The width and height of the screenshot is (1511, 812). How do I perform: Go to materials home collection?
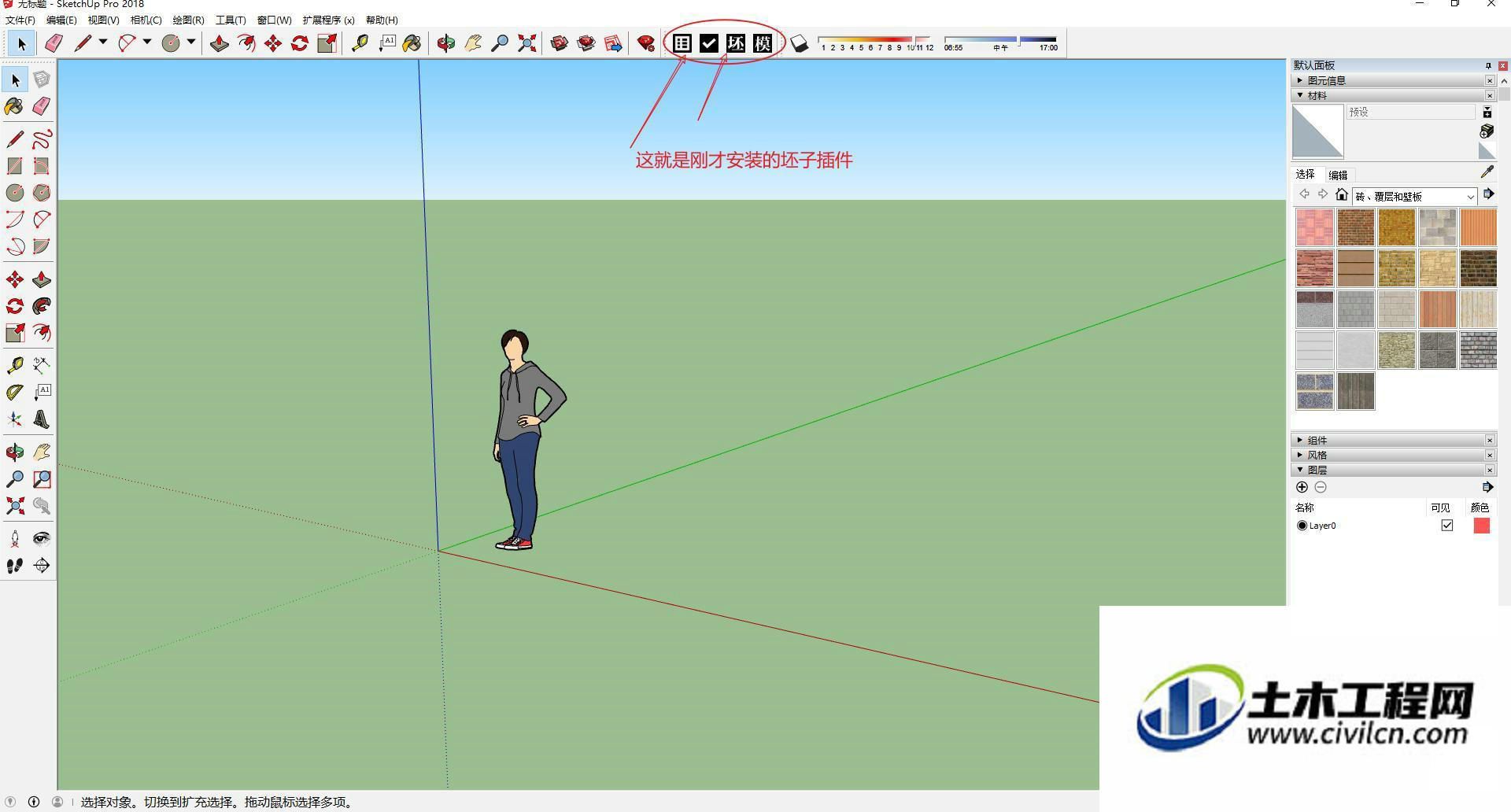(x=1342, y=194)
